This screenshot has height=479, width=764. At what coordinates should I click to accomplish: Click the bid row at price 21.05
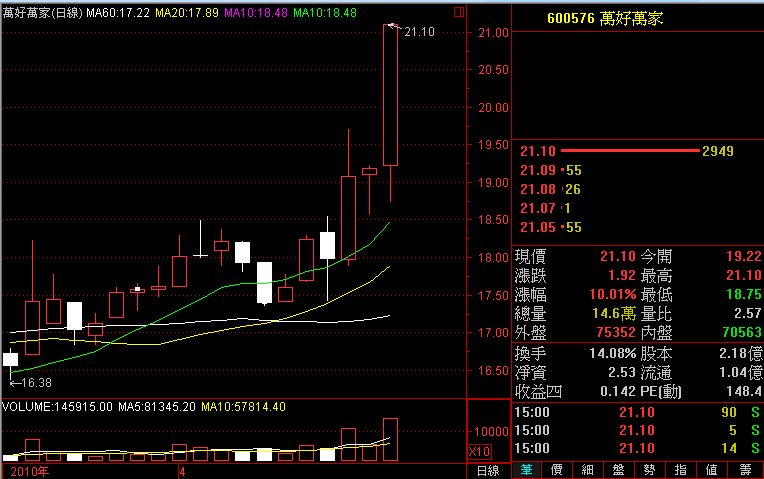click(x=551, y=227)
